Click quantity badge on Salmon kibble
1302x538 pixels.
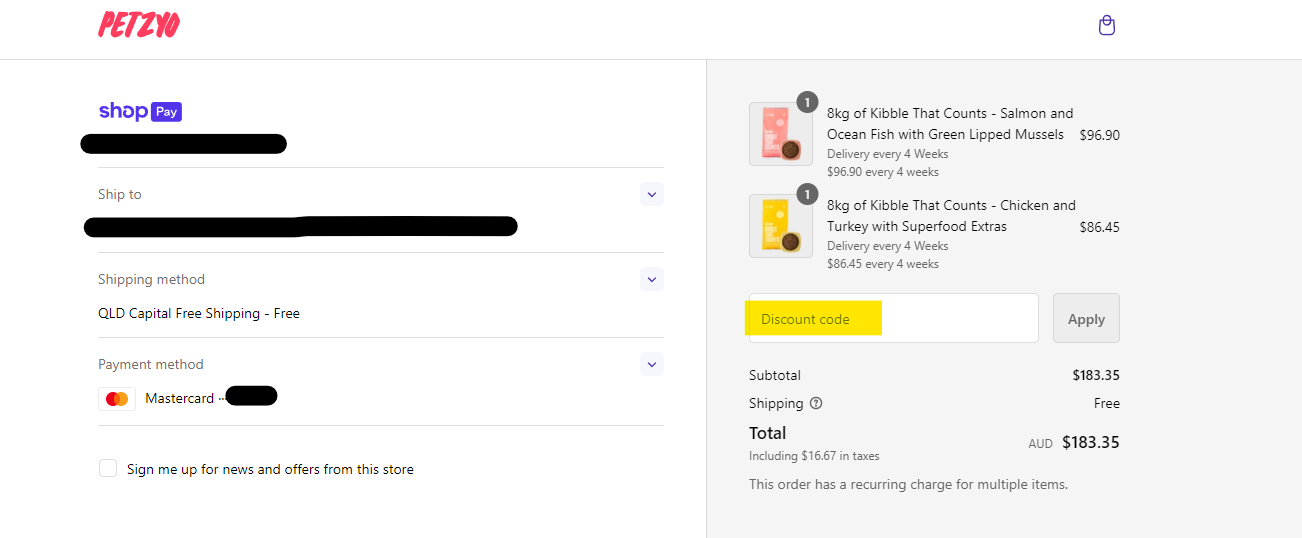point(807,102)
